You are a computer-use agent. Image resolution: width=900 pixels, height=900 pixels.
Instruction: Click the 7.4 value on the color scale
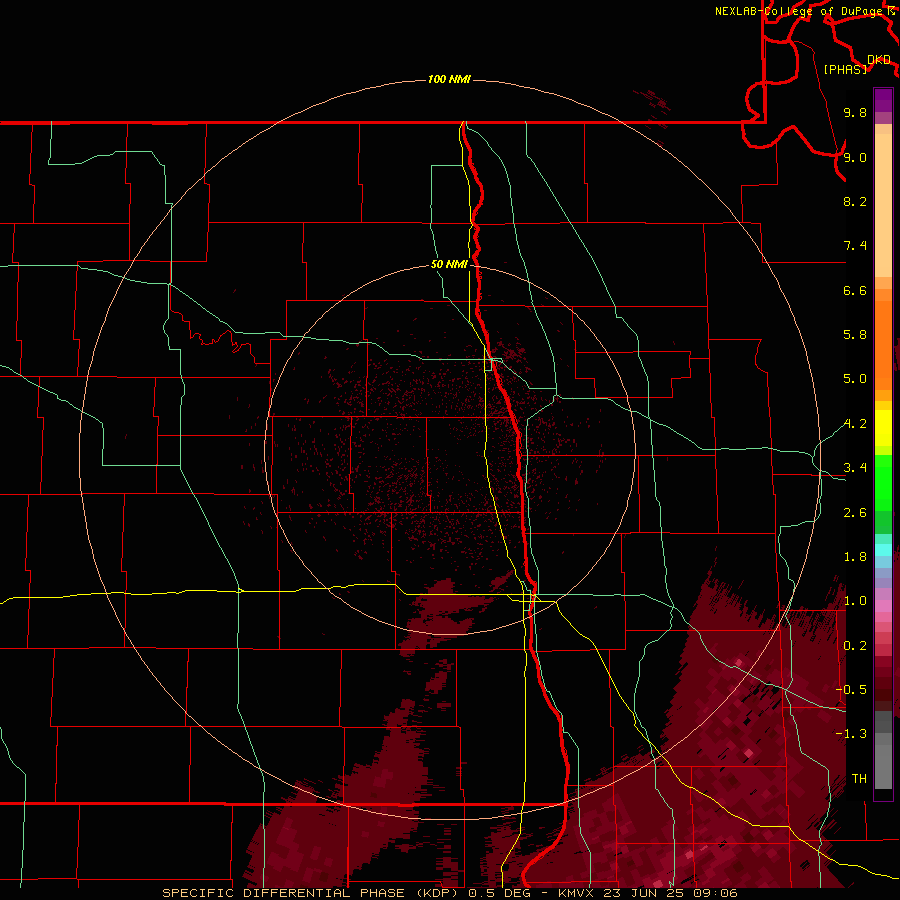855,246
